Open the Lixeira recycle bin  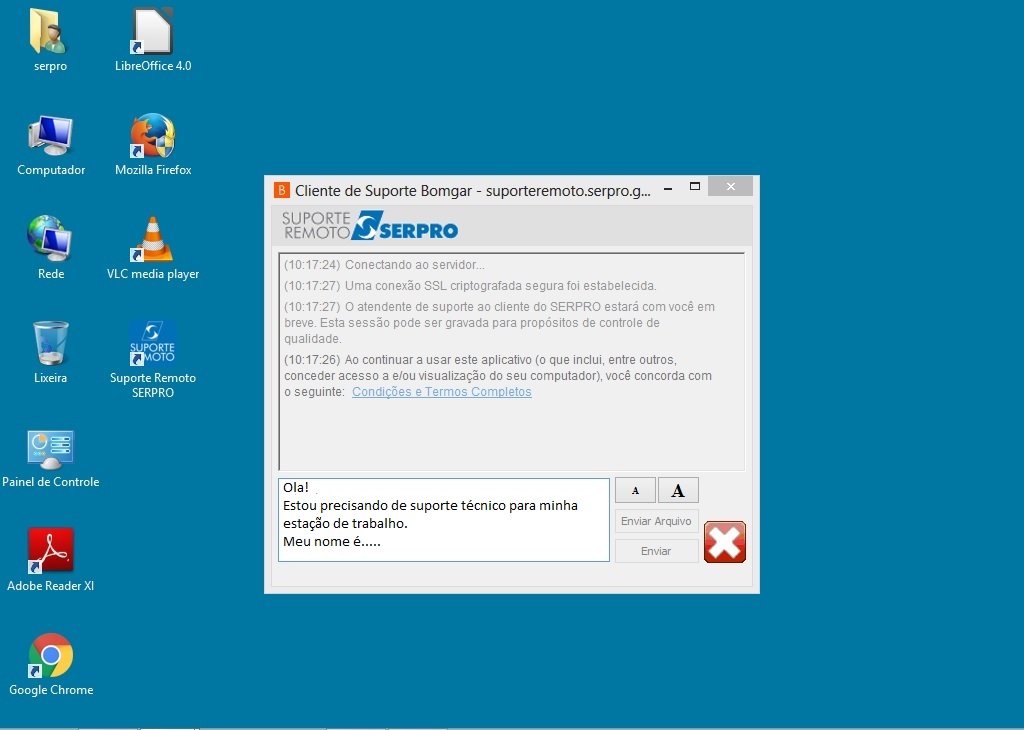point(50,353)
